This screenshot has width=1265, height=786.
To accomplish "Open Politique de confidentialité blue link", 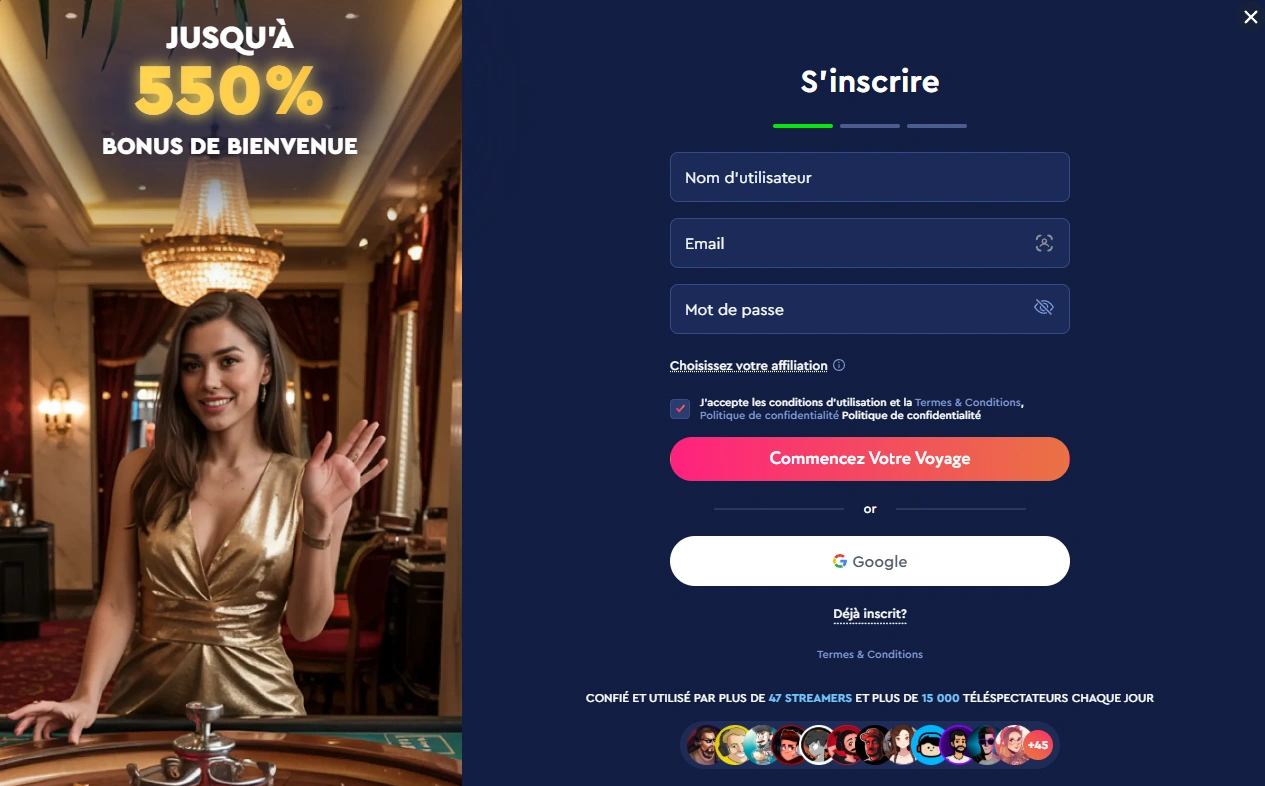I will (769, 415).
